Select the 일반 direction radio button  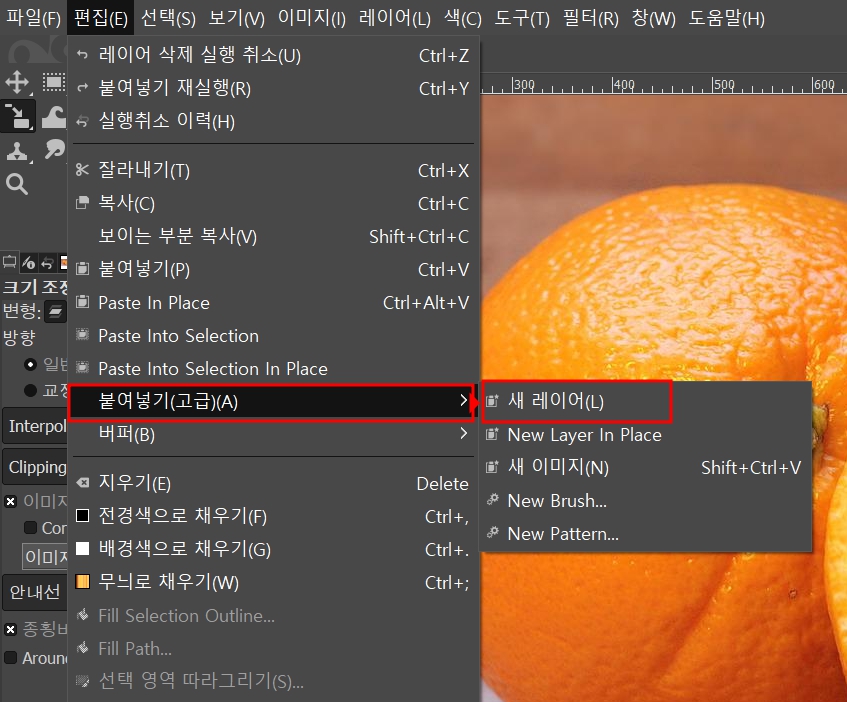tap(30, 364)
